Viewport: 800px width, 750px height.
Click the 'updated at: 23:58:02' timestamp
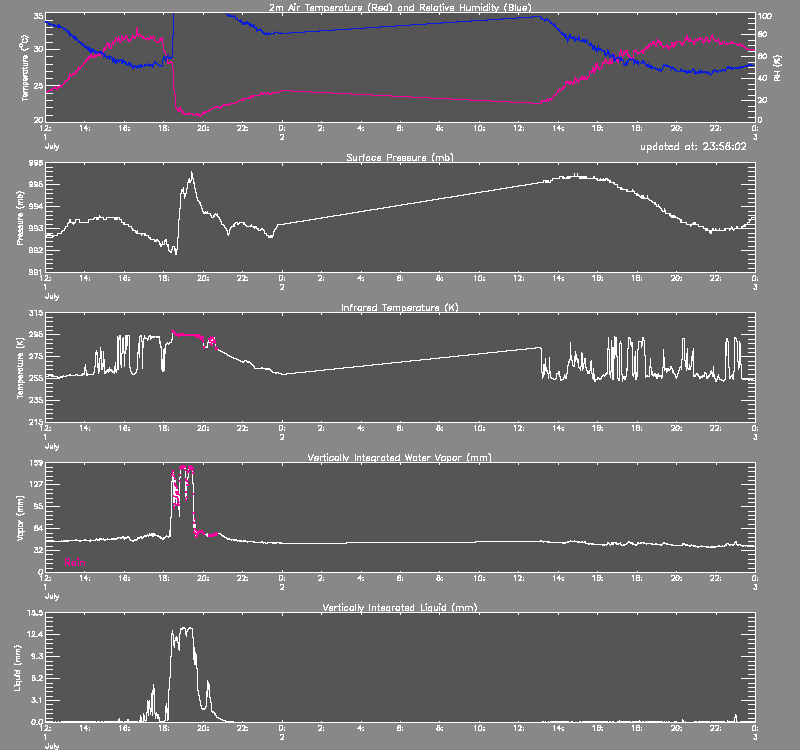693,146
